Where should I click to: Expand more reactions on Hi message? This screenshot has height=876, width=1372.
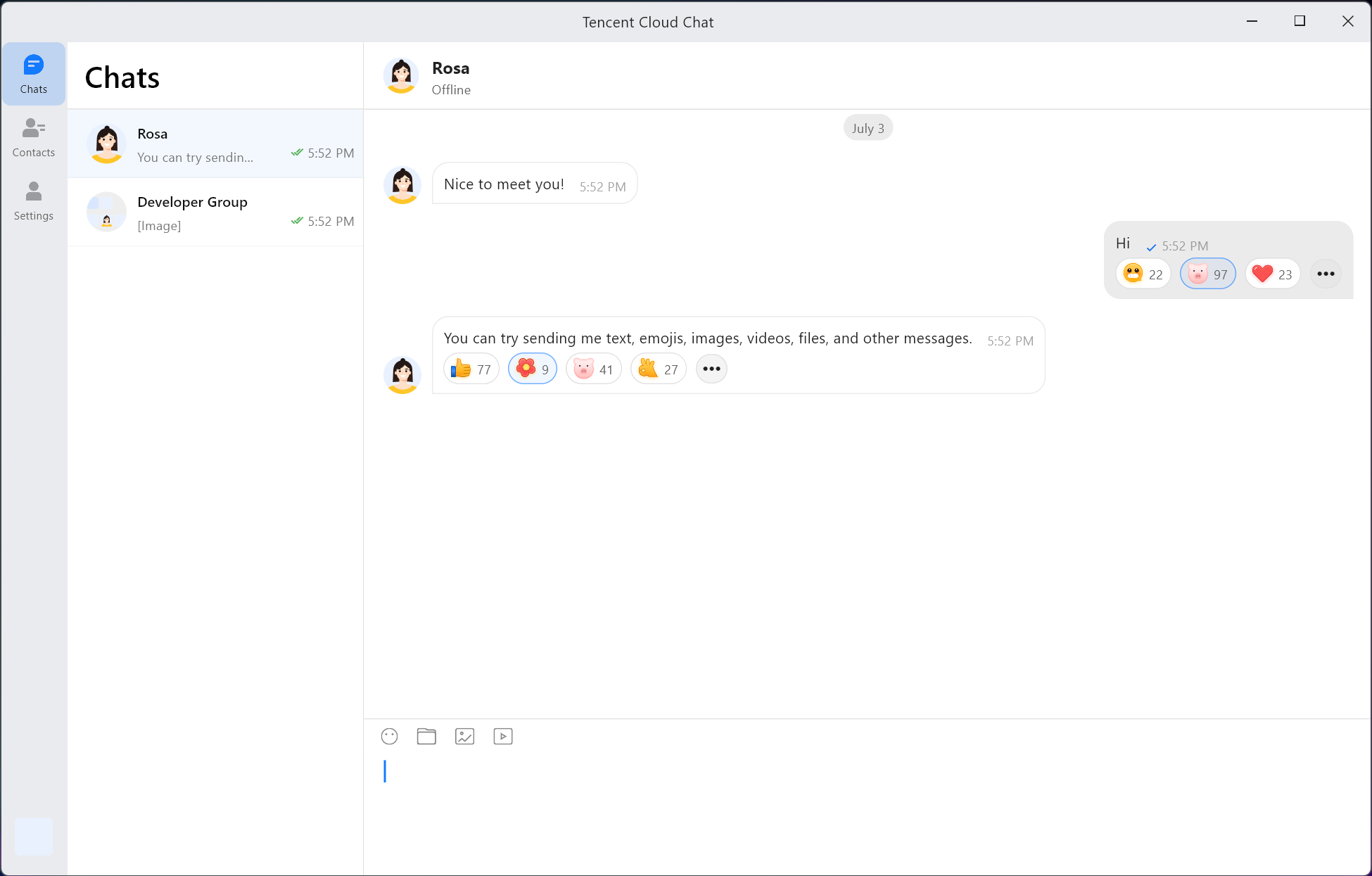1326,274
